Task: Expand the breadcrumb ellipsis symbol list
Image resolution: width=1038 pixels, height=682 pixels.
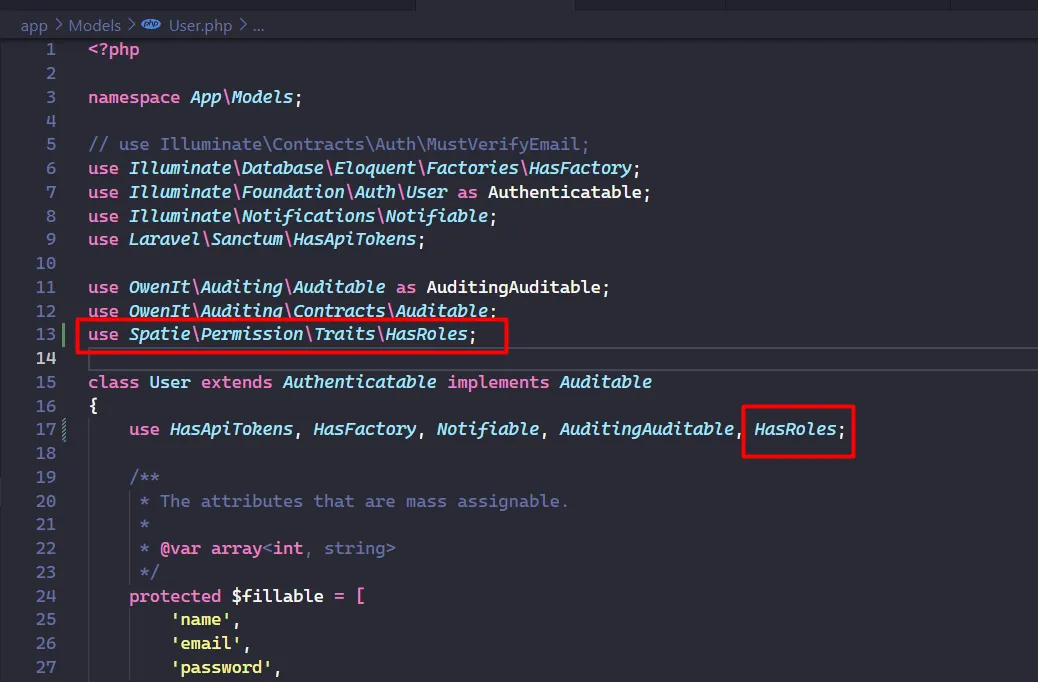Action: 258,26
